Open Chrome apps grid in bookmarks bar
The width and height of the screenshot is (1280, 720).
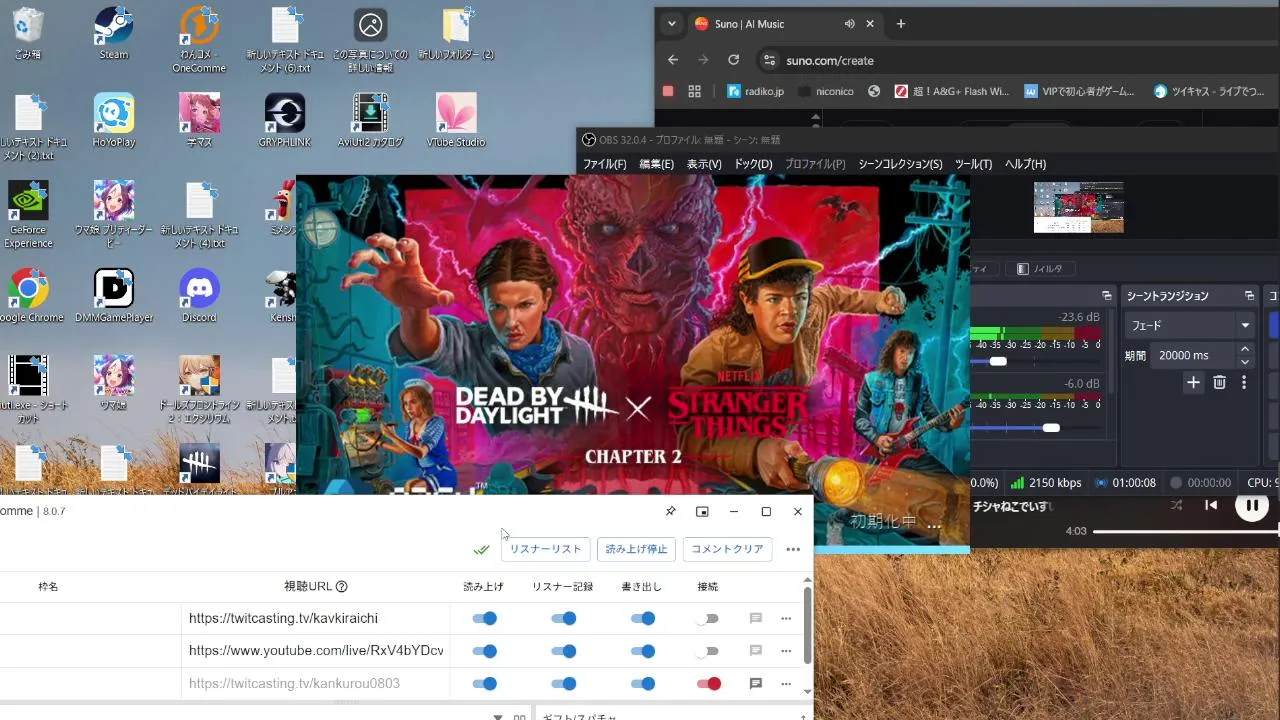(695, 91)
